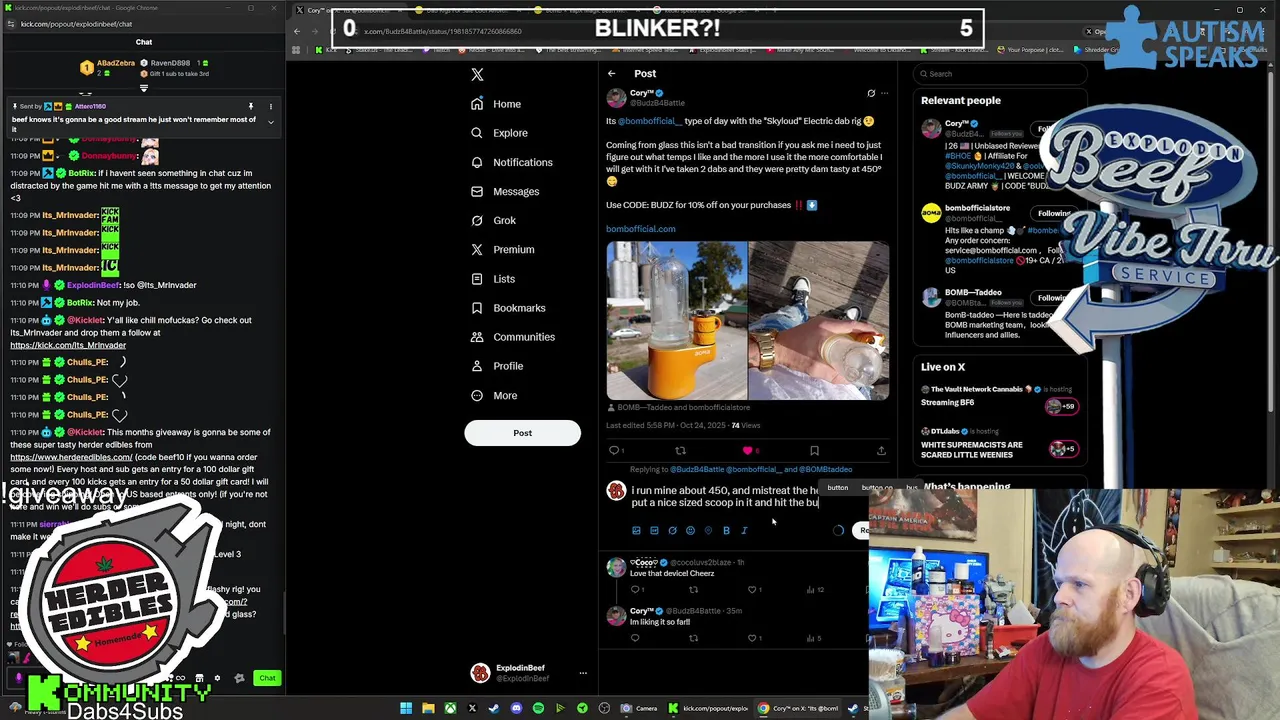
Task: Click the green Chat send button
Action: 267,678
